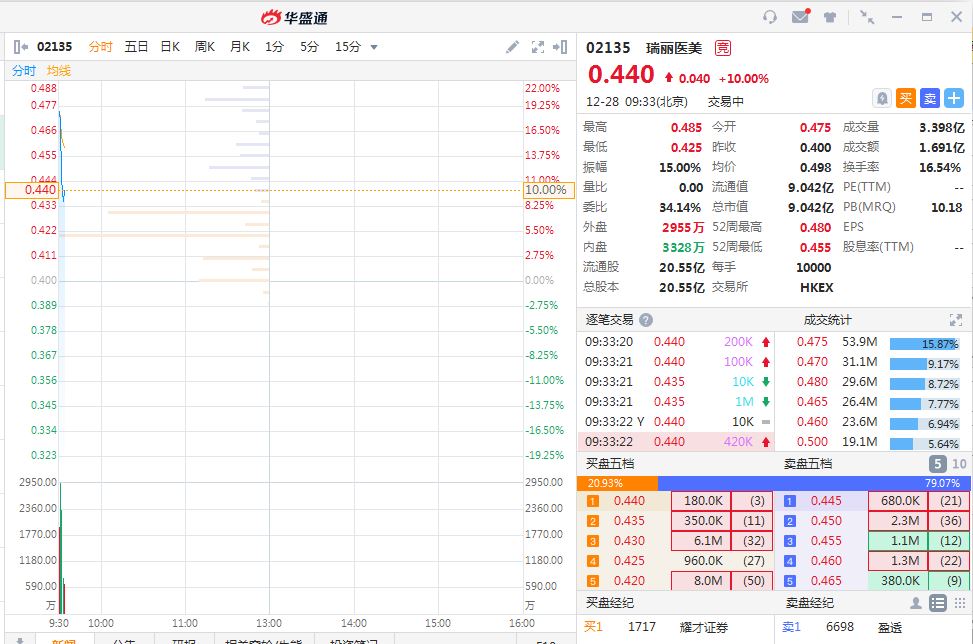Open the skin theme shirt icon
Screen dimensions: 973x644
point(829,17)
